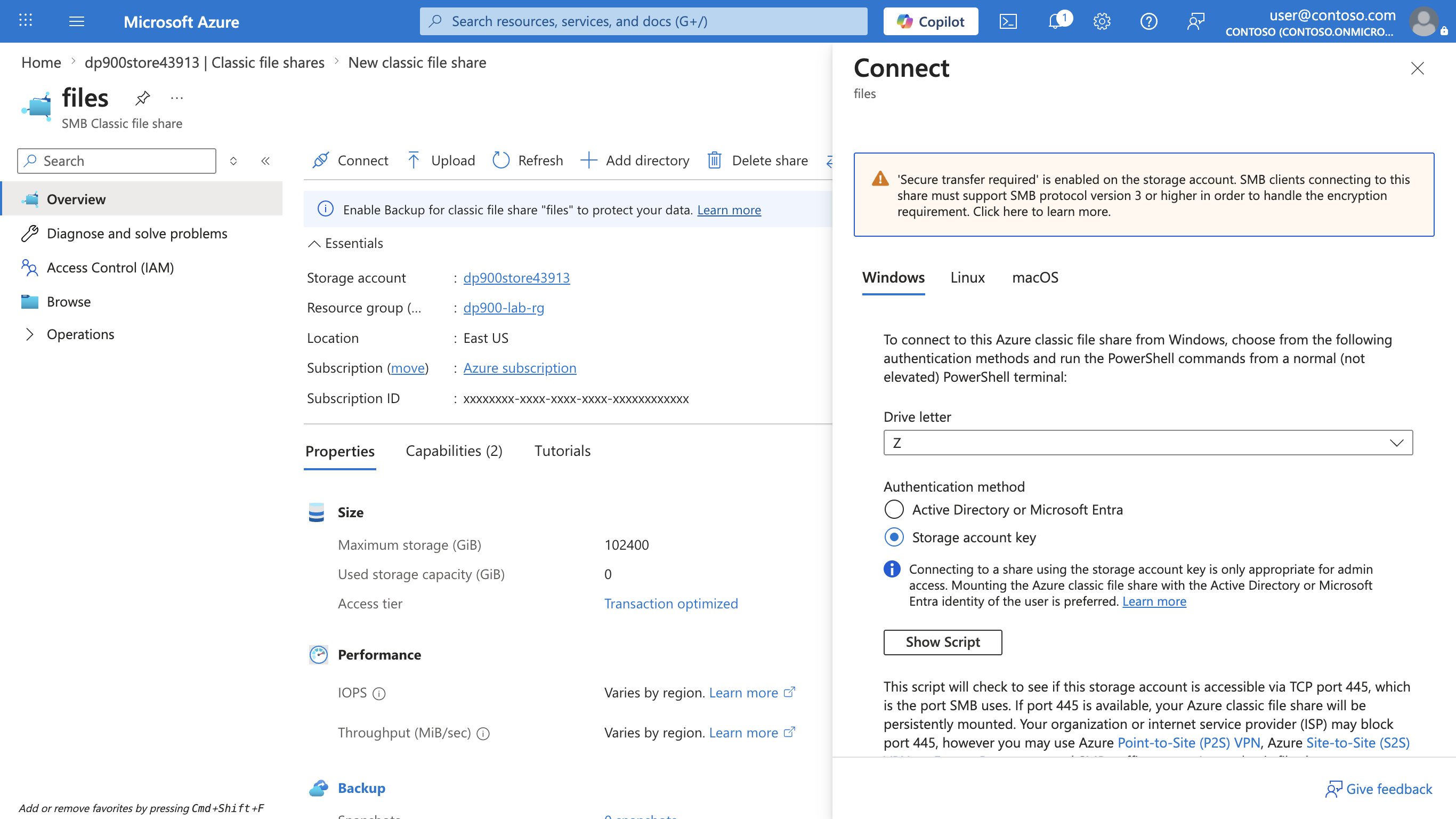The height and width of the screenshot is (819, 1456).
Task: Click the Maximum storage value 102400
Action: (x=627, y=545)
